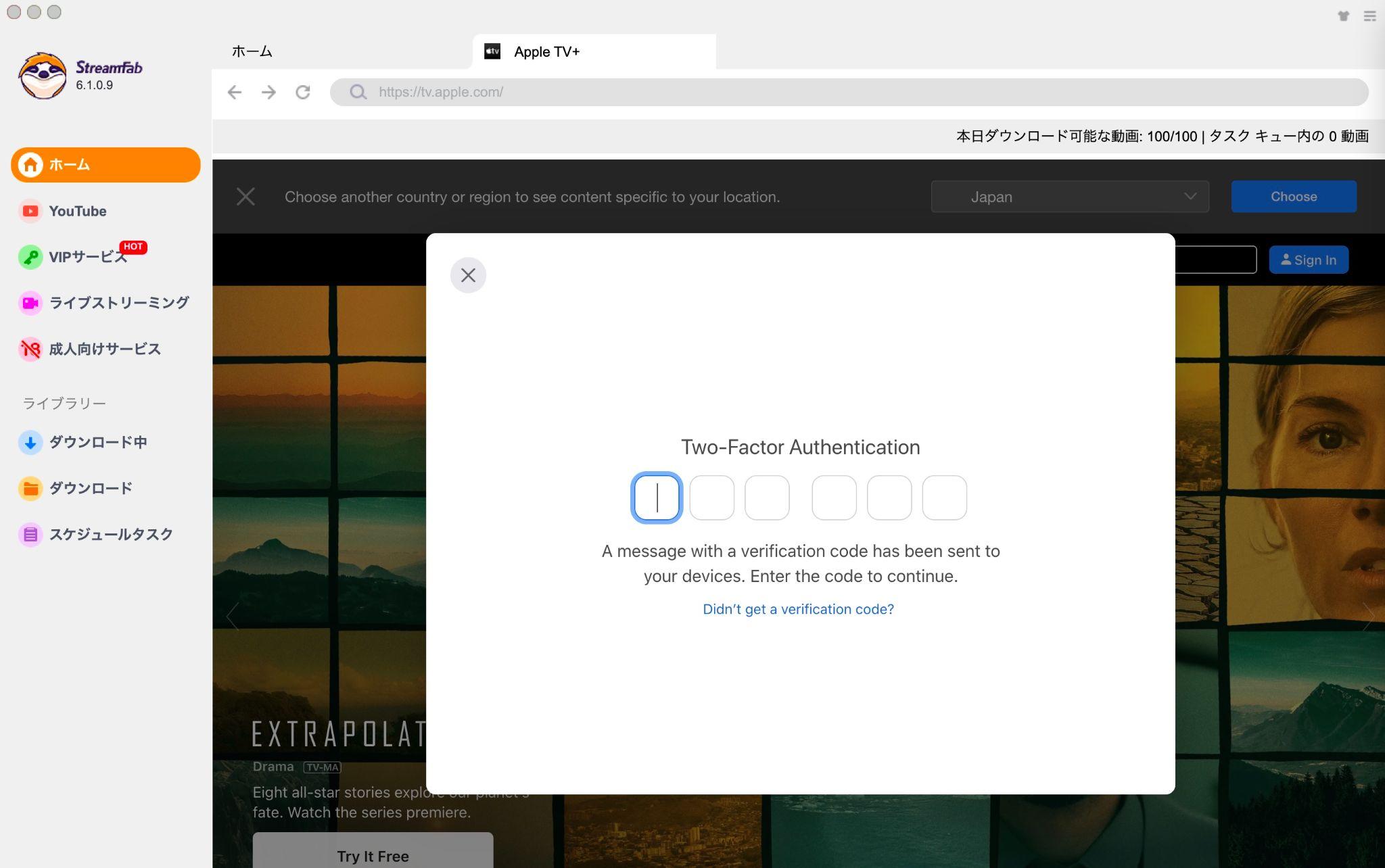Click the pink live streaming camera icon
Screen dimensions: 1385x868
point(30,303)
